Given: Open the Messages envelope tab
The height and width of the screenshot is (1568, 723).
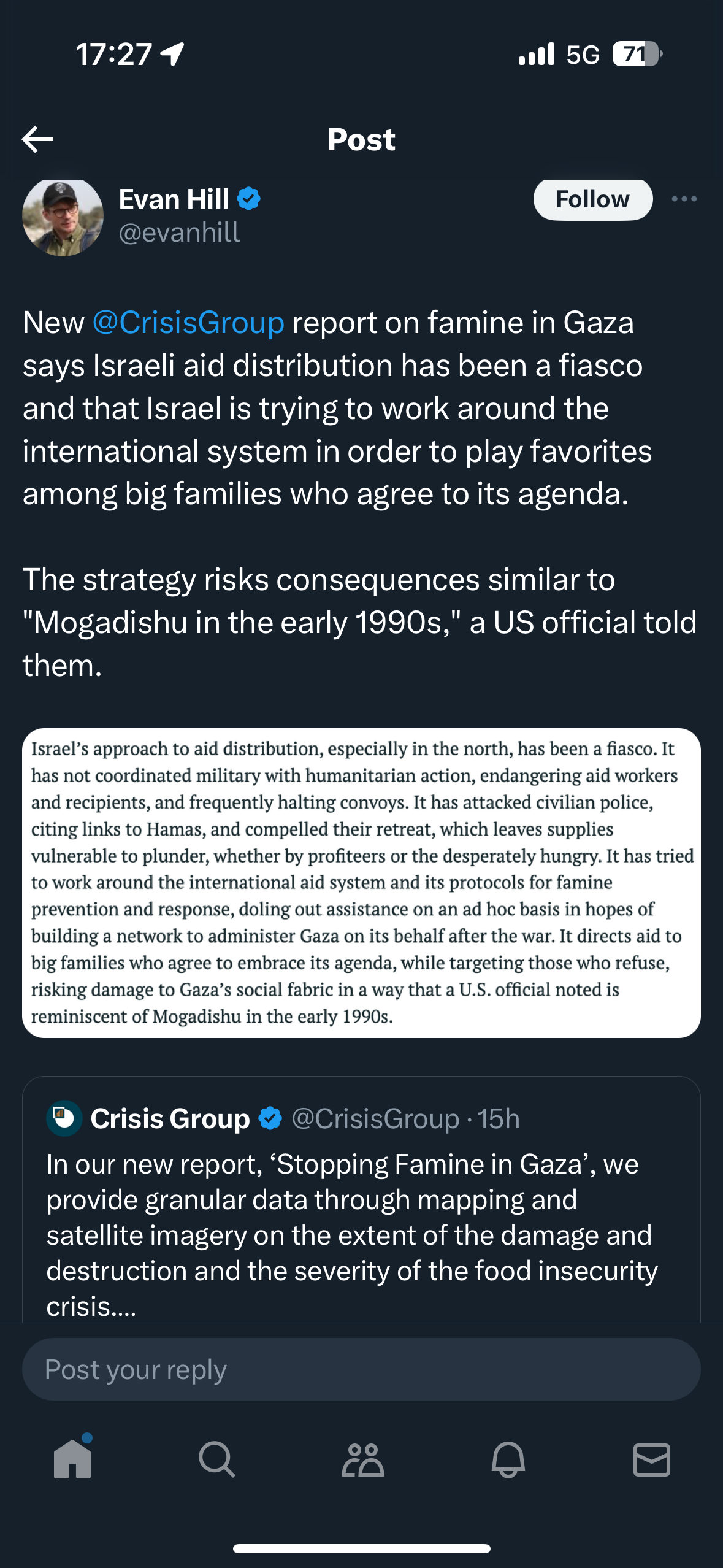Looking at the screenshot, I should (651, 1459).
